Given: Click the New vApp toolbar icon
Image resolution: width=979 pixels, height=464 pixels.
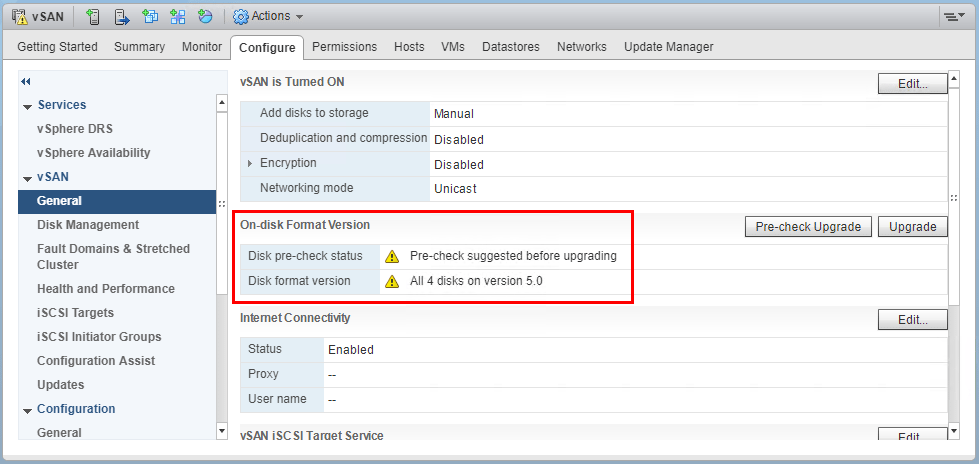Looking at the screenshot, I should coord(177,16).
